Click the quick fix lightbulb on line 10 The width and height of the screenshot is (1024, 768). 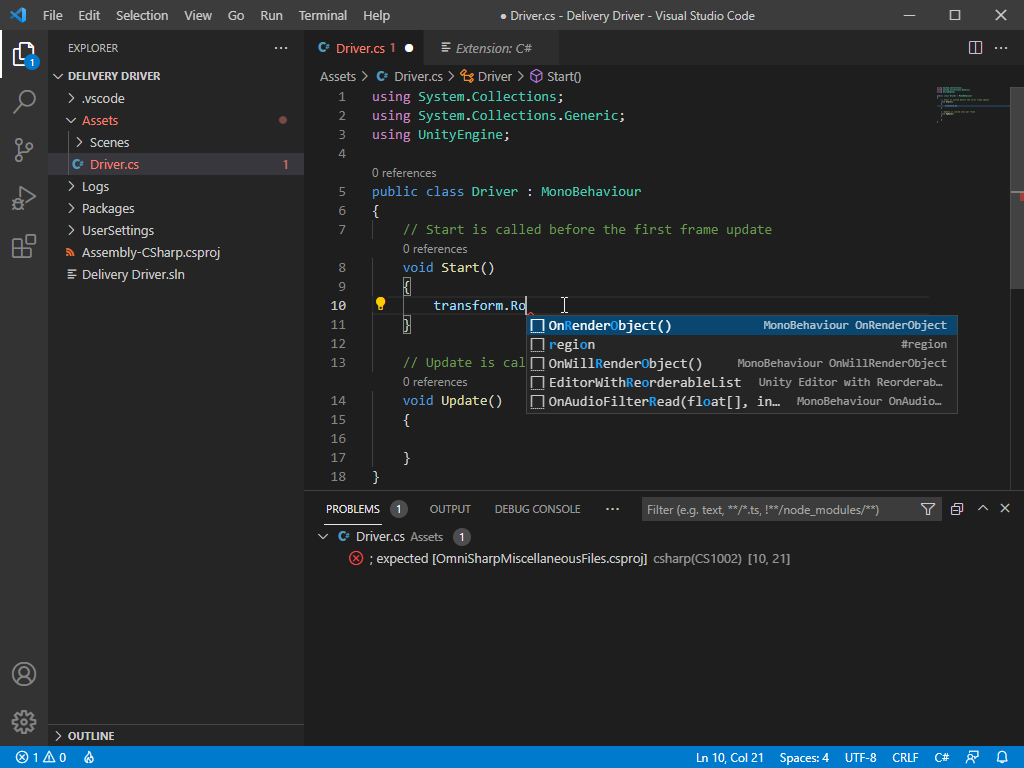pos(381,305)
